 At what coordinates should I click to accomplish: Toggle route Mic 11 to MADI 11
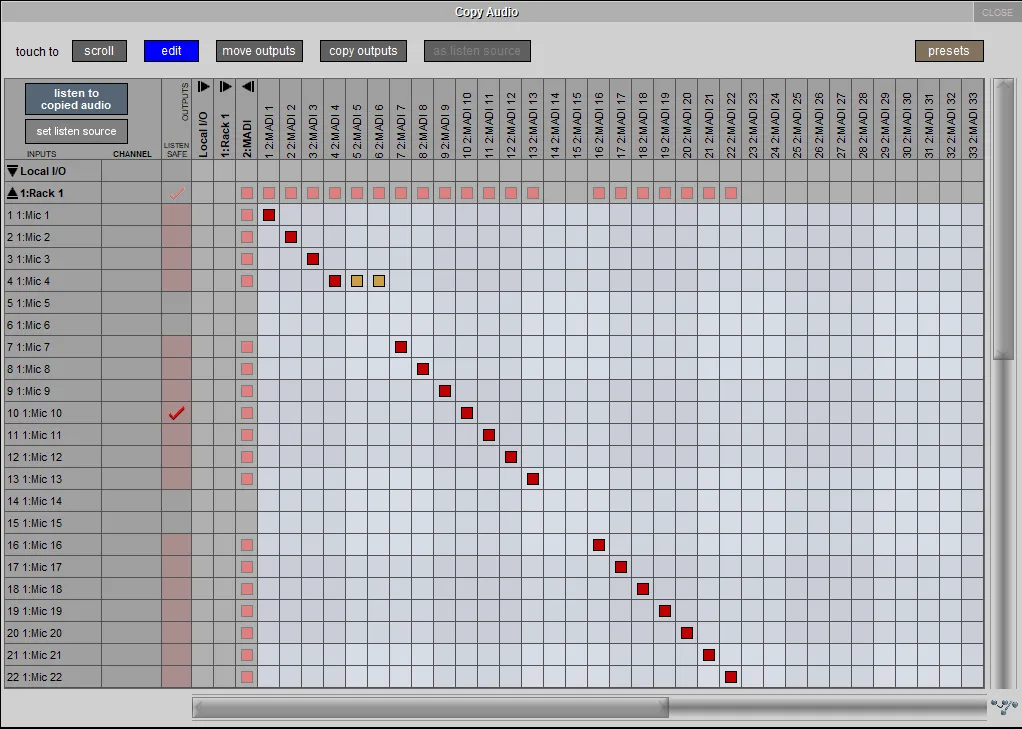[489, 435]
